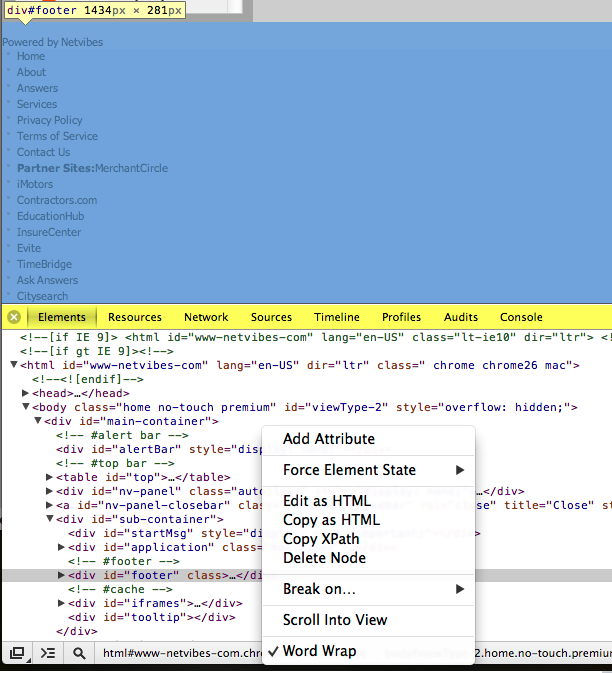The width and height of the screenshot is (612, 673).
Task: Select Scroll Into View
Action: pos(369,620)
